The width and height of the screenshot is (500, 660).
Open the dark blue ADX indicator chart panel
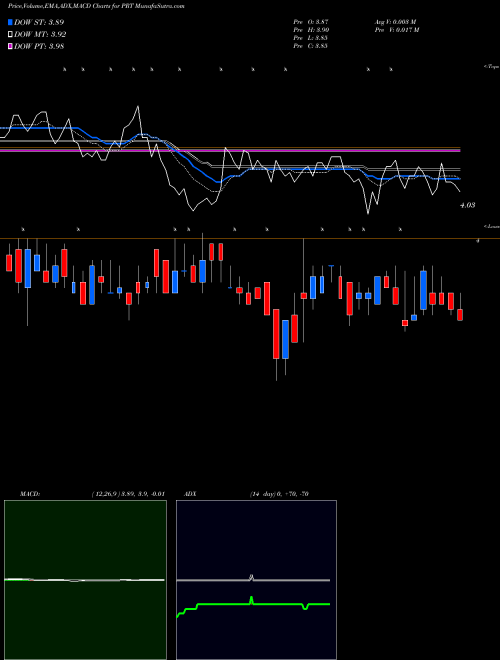pyautogui.click(x=256, y=580)
